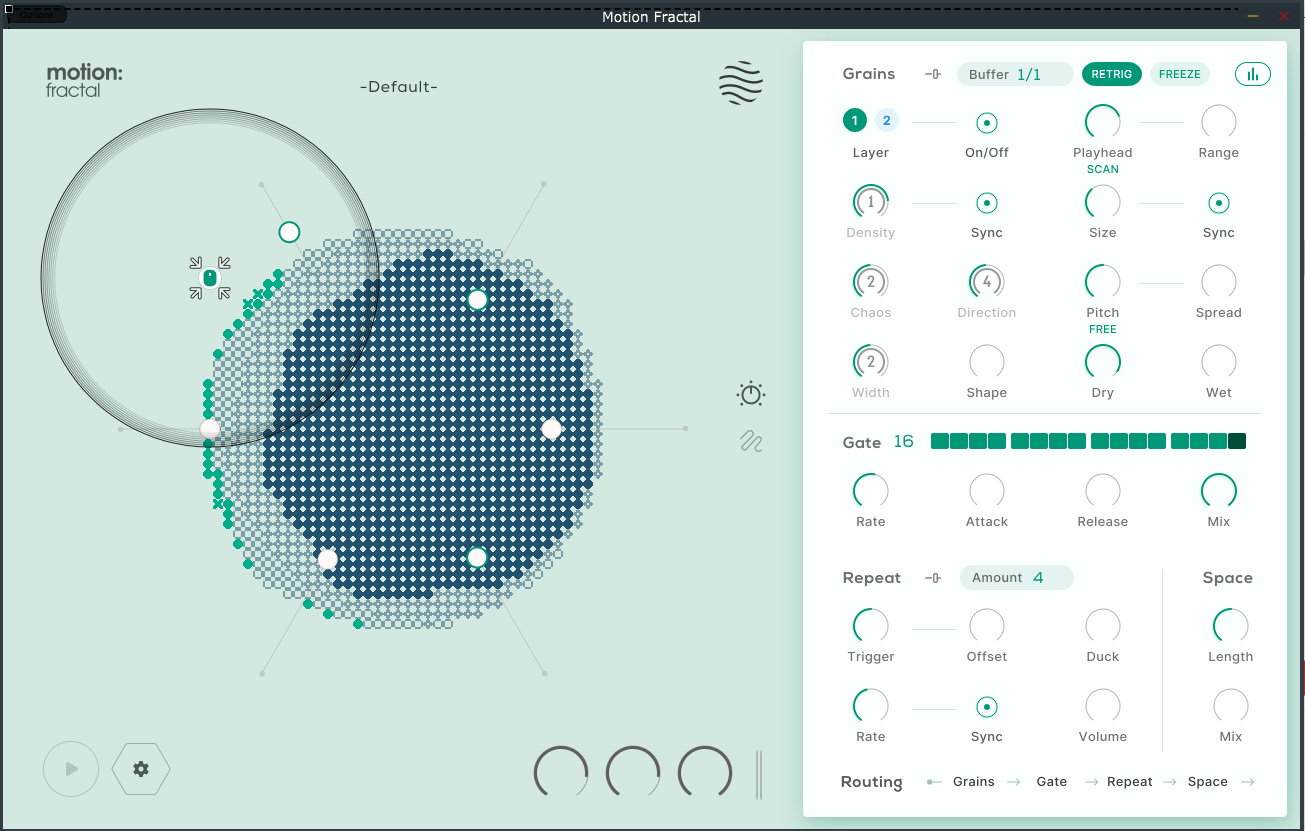Click the Direction knob

coord(987,282)
